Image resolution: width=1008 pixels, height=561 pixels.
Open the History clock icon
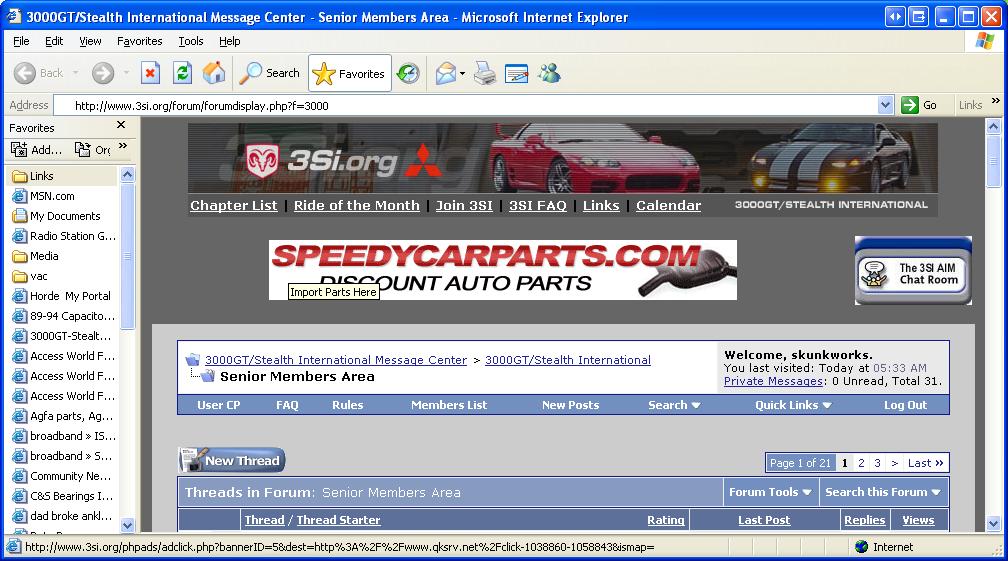coord(408,73)
